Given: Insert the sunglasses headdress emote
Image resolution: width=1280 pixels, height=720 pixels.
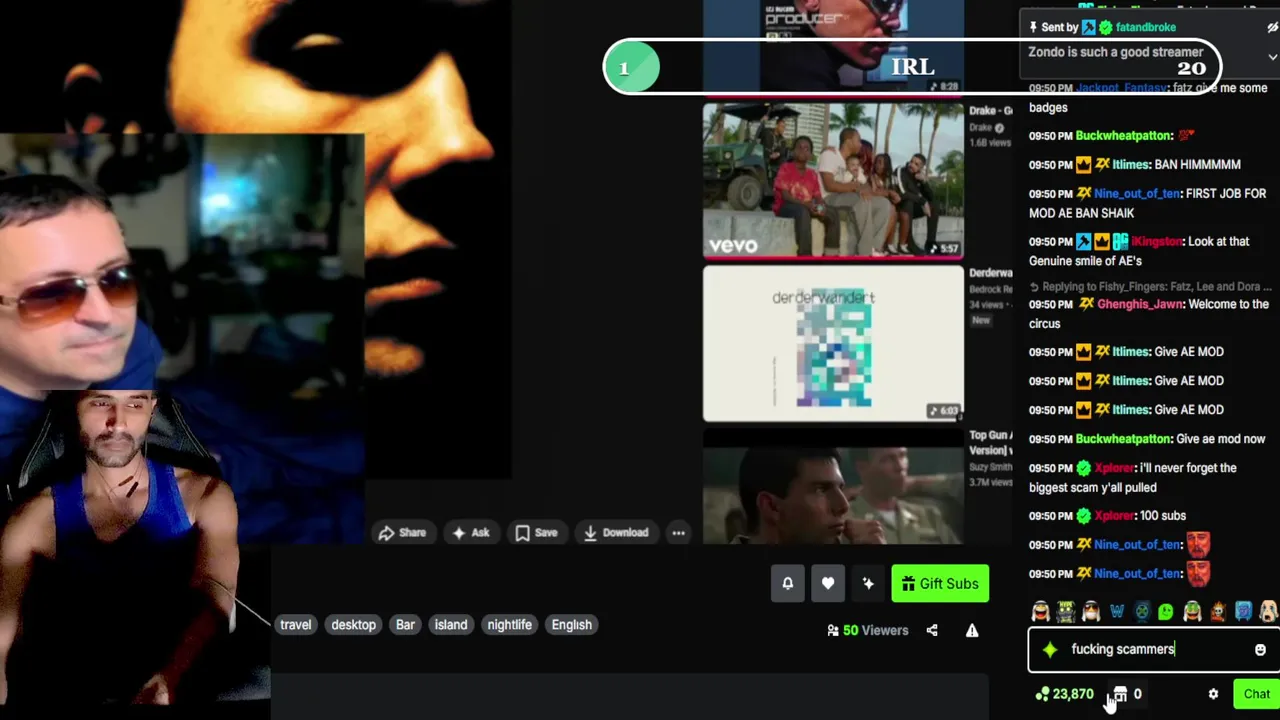Looking at the screenshot, I should click(1091, 611).
